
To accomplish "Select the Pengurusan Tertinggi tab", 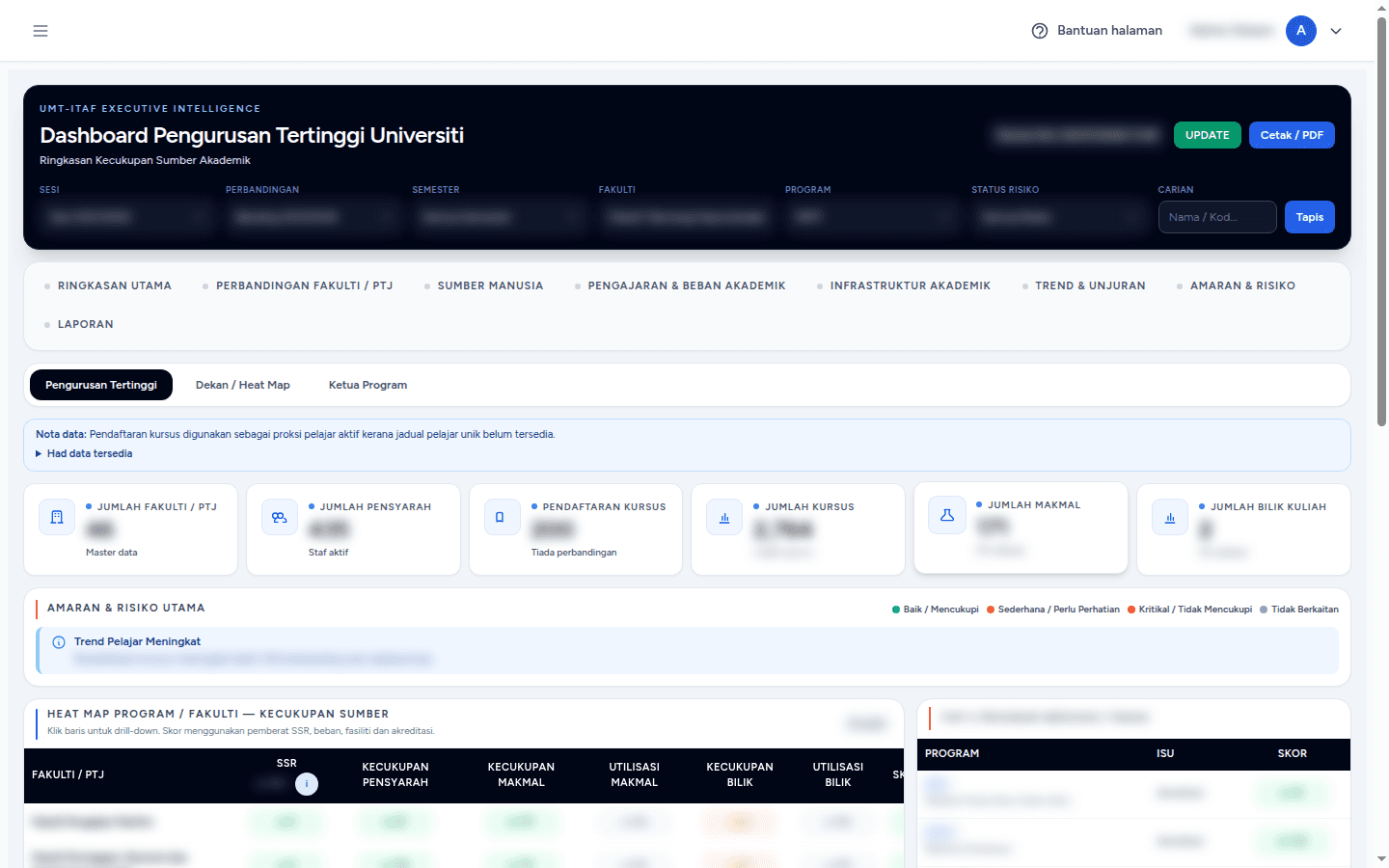I will pyautogui.click(x=101, y=385).
